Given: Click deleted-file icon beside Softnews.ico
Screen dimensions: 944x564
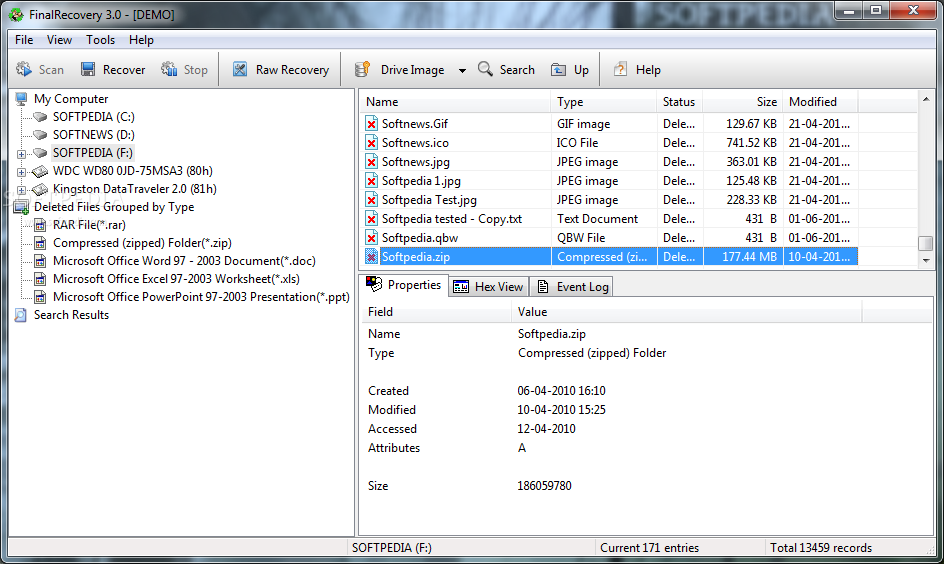Looking at the screenshot, I should pyautogui.click(x=371, y=143).
